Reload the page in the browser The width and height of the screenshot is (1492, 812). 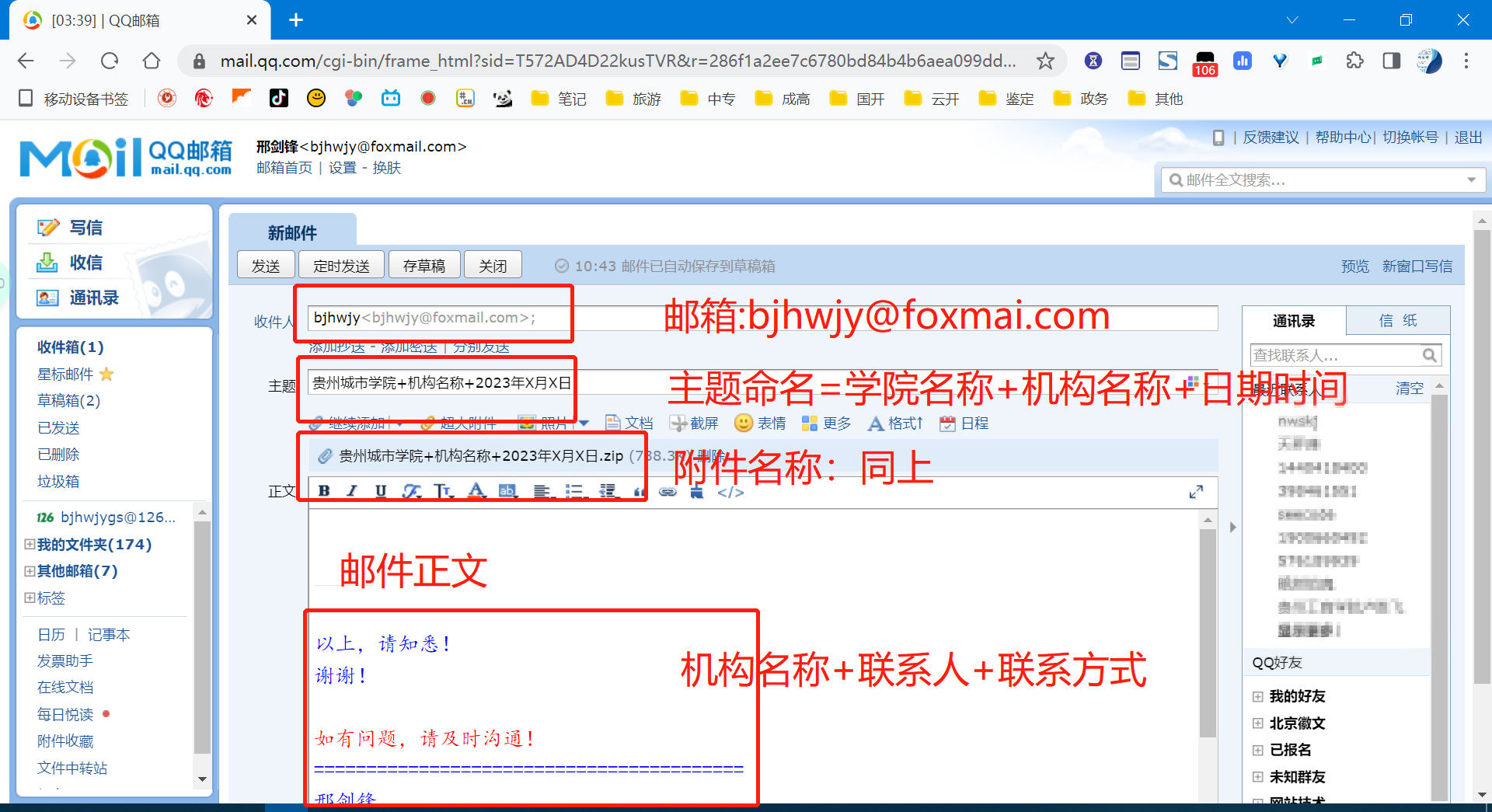point(110,61)
